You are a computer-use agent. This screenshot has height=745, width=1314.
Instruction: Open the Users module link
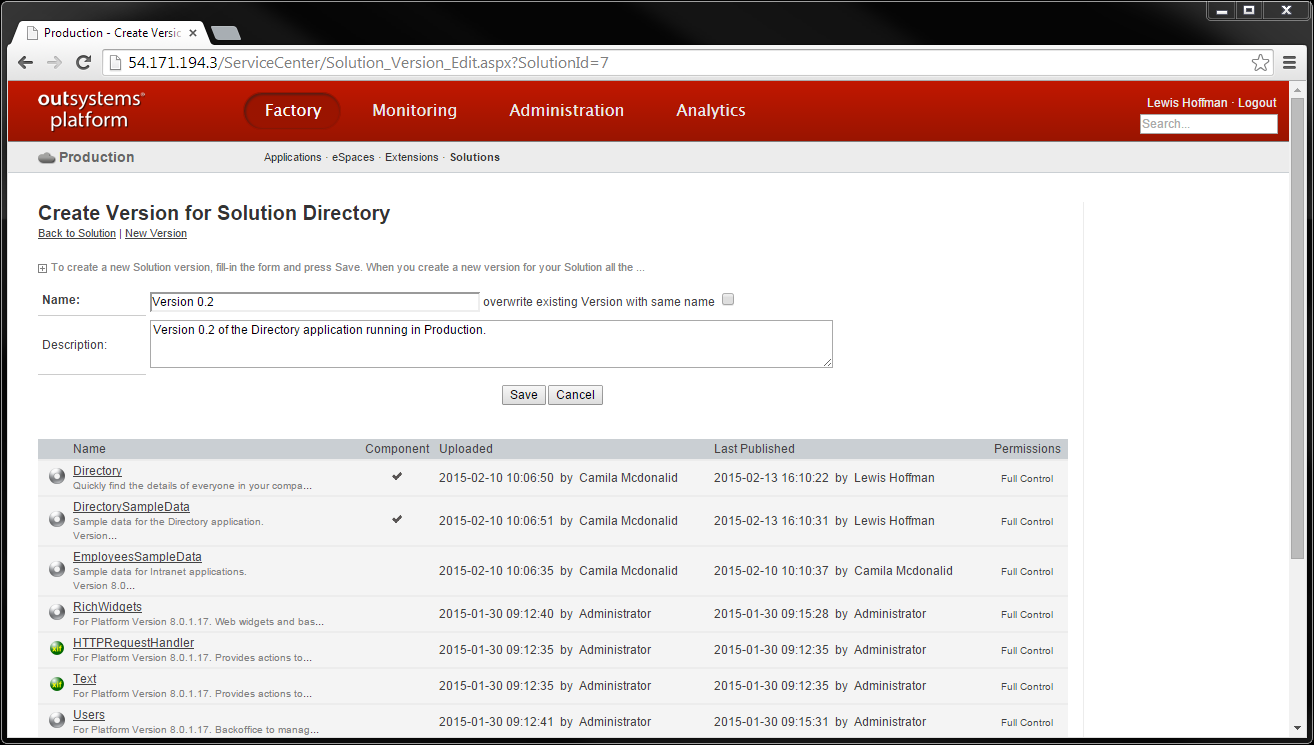click(89, 715)
